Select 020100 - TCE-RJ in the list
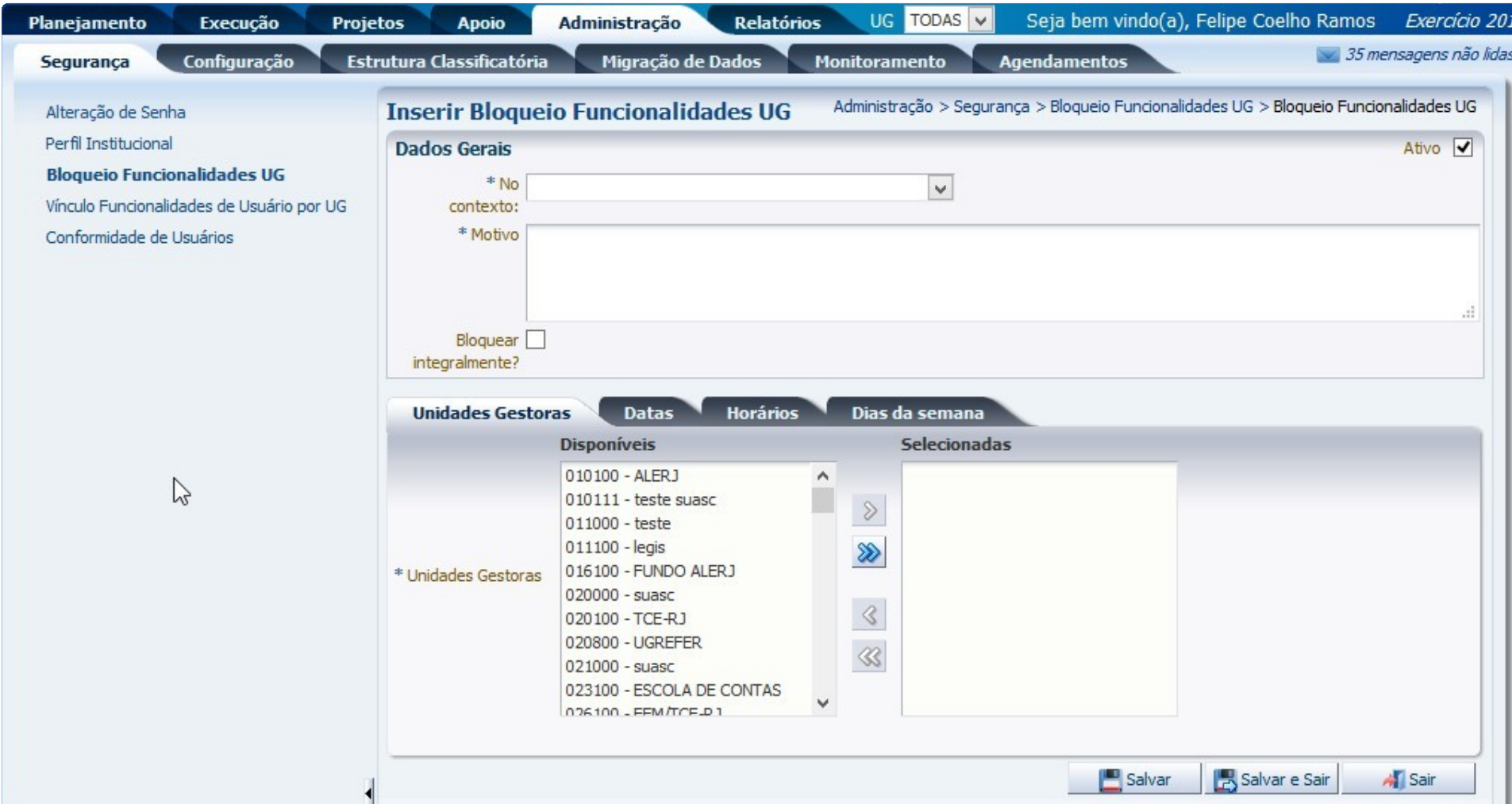This screenshot has width=1512, height=804. 625,618
